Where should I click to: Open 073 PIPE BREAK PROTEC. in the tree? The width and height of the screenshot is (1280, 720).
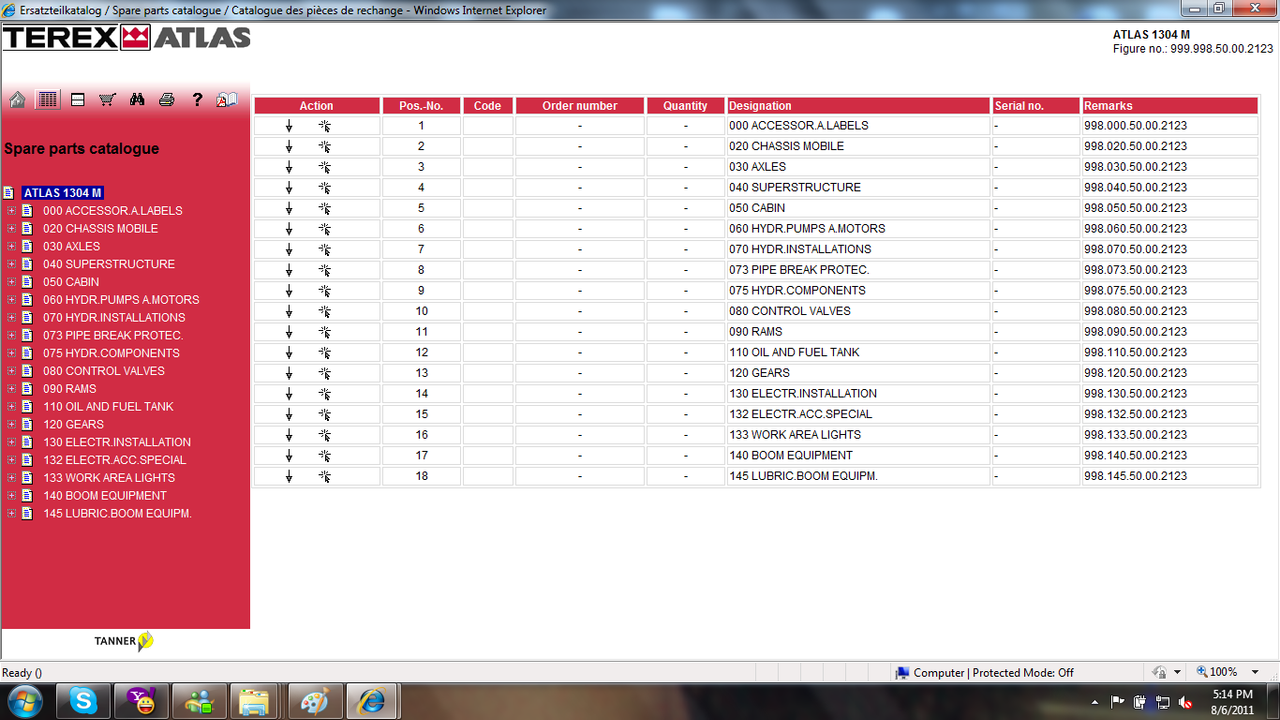tap(113, 336)
